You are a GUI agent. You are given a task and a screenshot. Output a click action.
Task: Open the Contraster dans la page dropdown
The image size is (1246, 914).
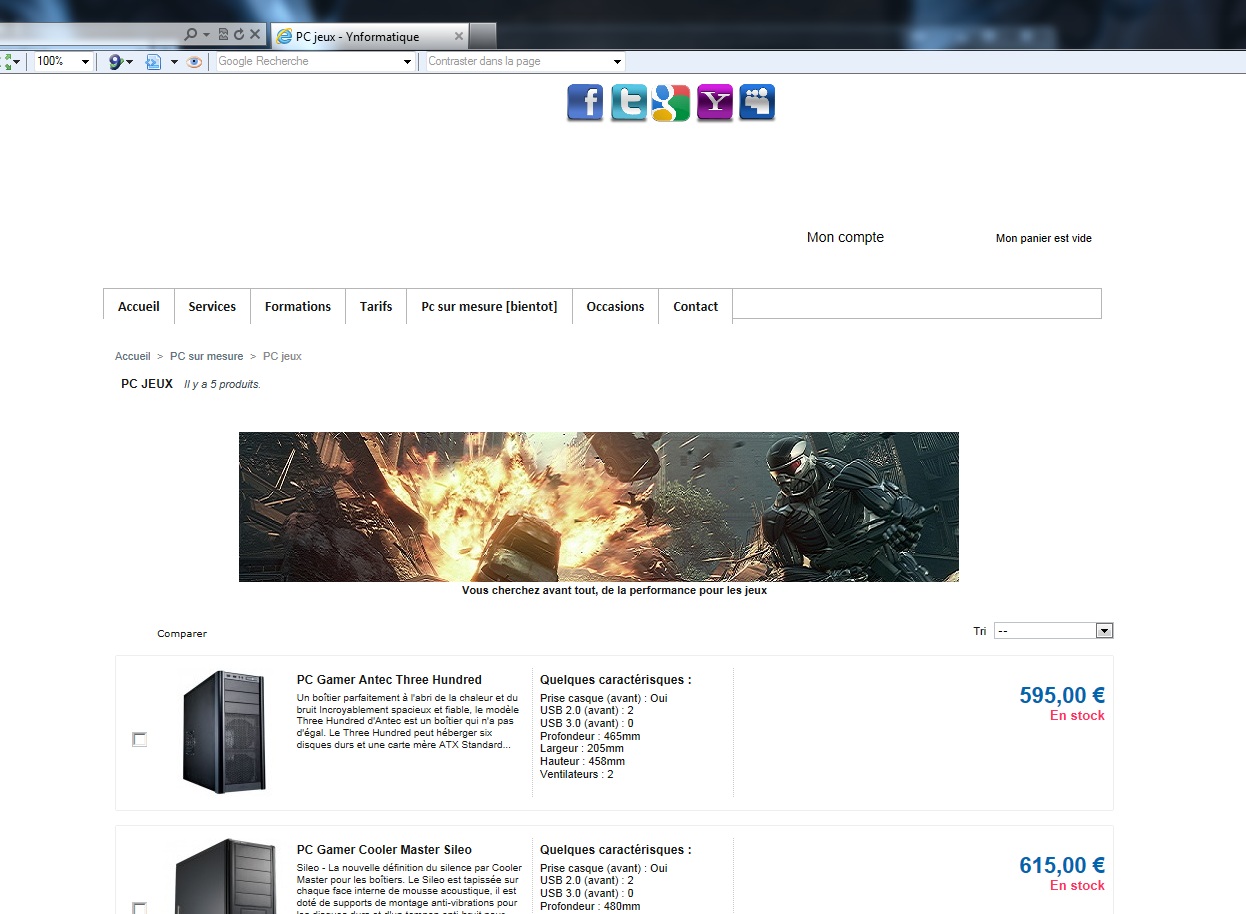click(617, 62)
